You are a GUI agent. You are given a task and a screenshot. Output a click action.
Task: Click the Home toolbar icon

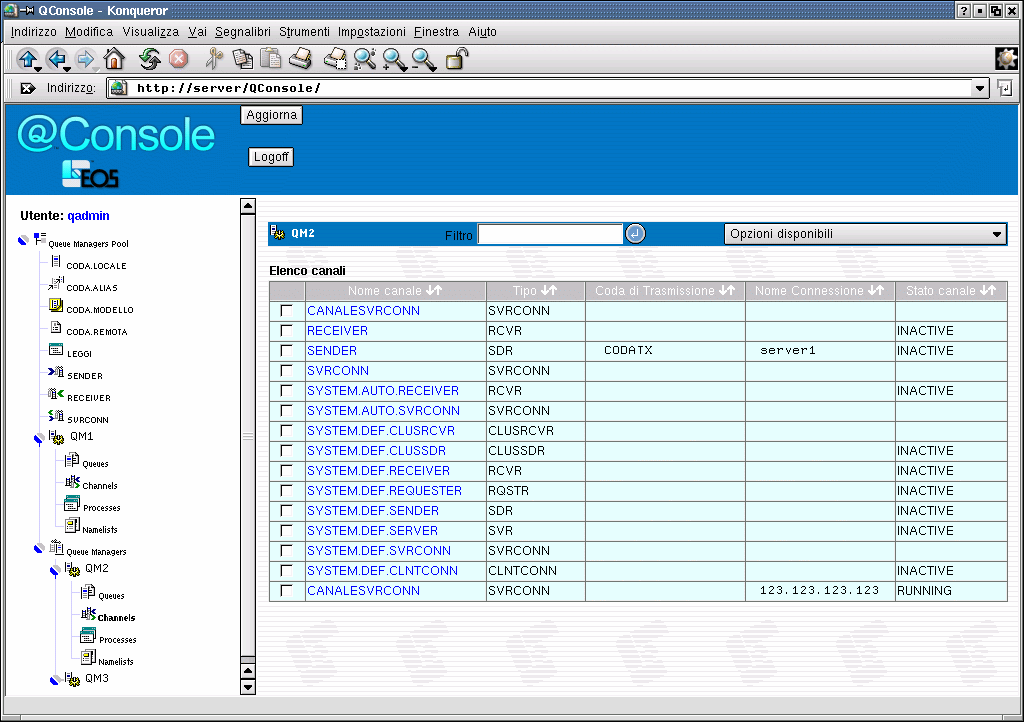coord(114,59)
